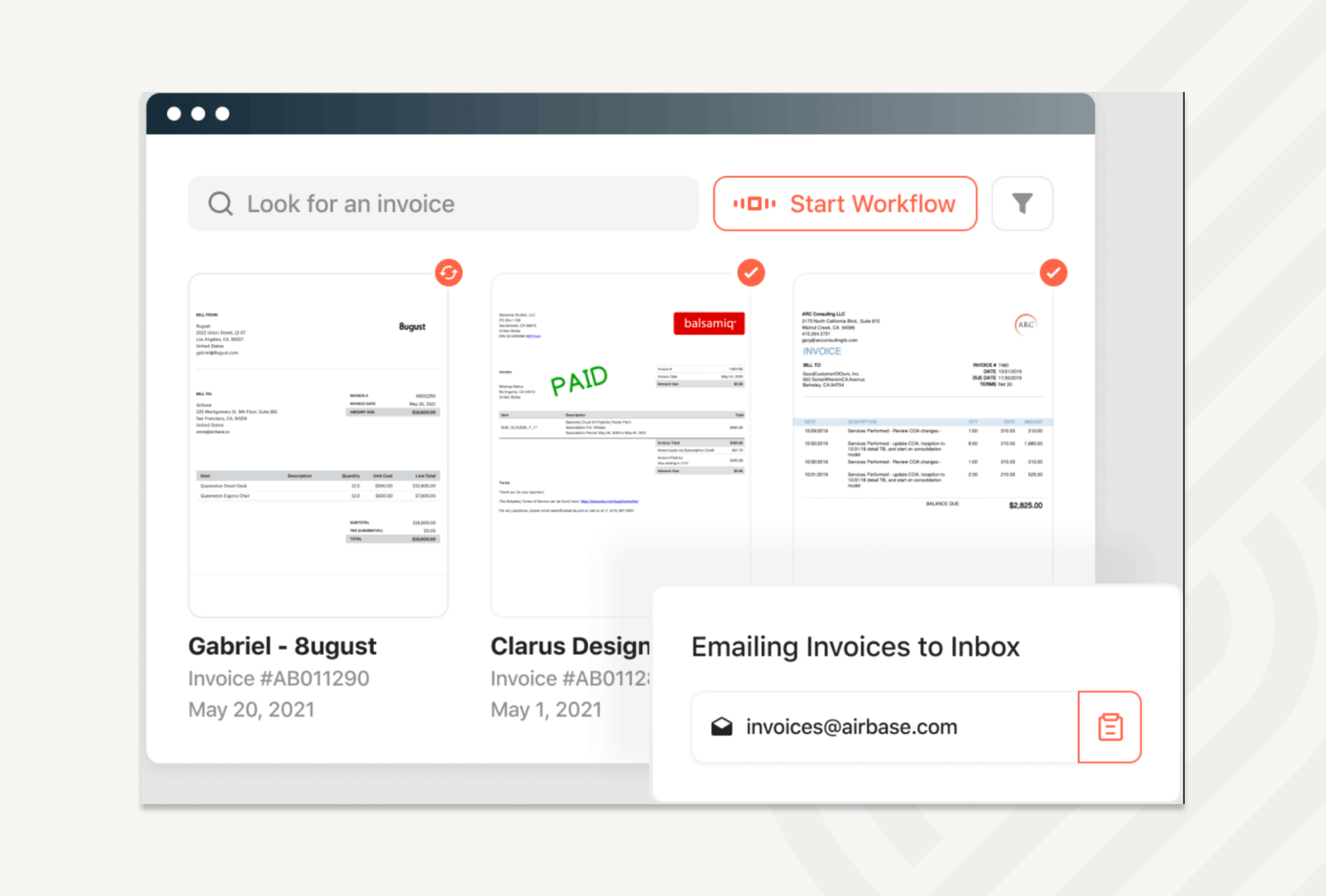Image resolution: width=1326 pixels, height=896 pixels.
Task: Click the Start Workflow button
Action: pos(845,204)
